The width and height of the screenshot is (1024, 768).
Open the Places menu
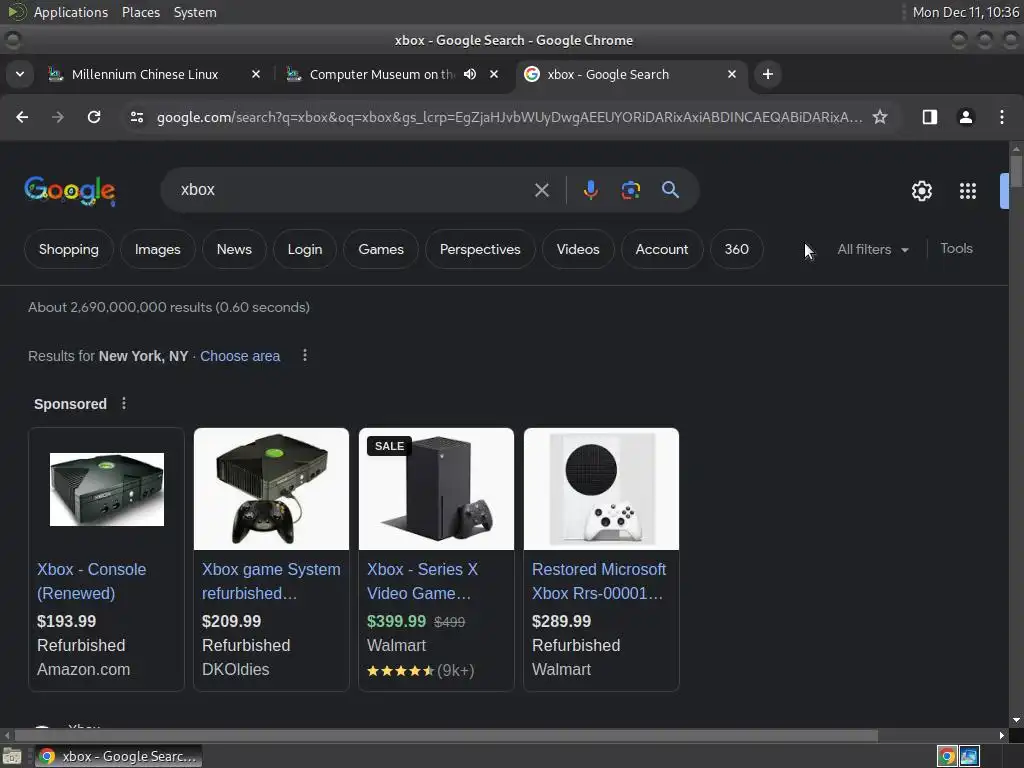click(x=141, y=12)
